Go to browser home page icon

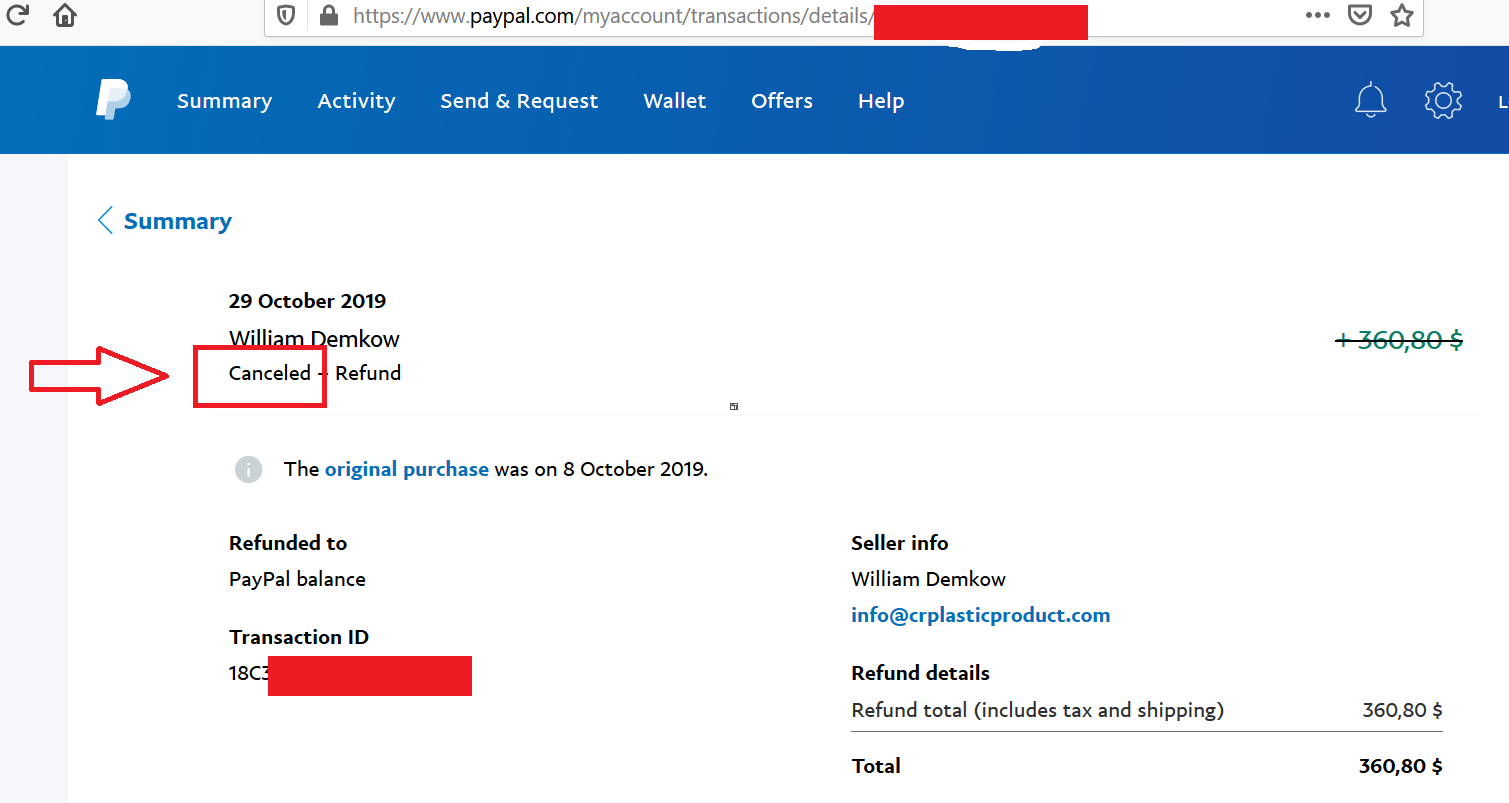(65, 16)
